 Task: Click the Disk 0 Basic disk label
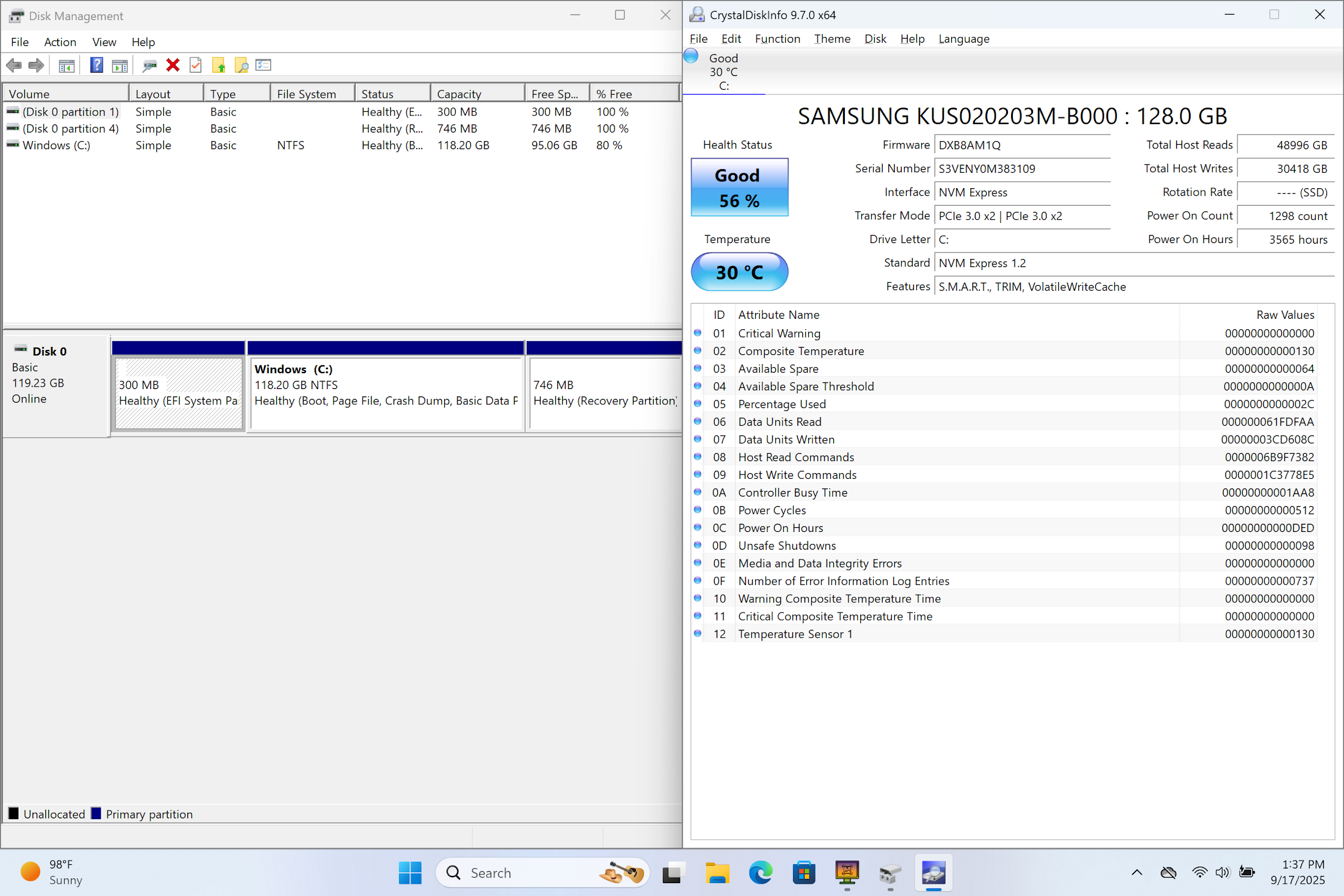pyautogui.click(x=56, y=386)
